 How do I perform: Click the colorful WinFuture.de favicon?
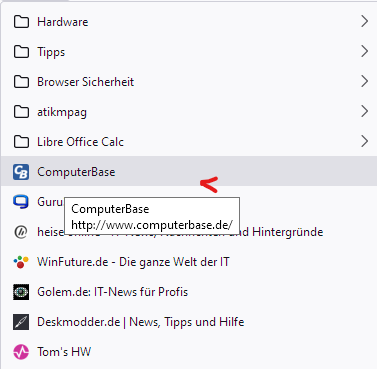[x=21, y=262]
